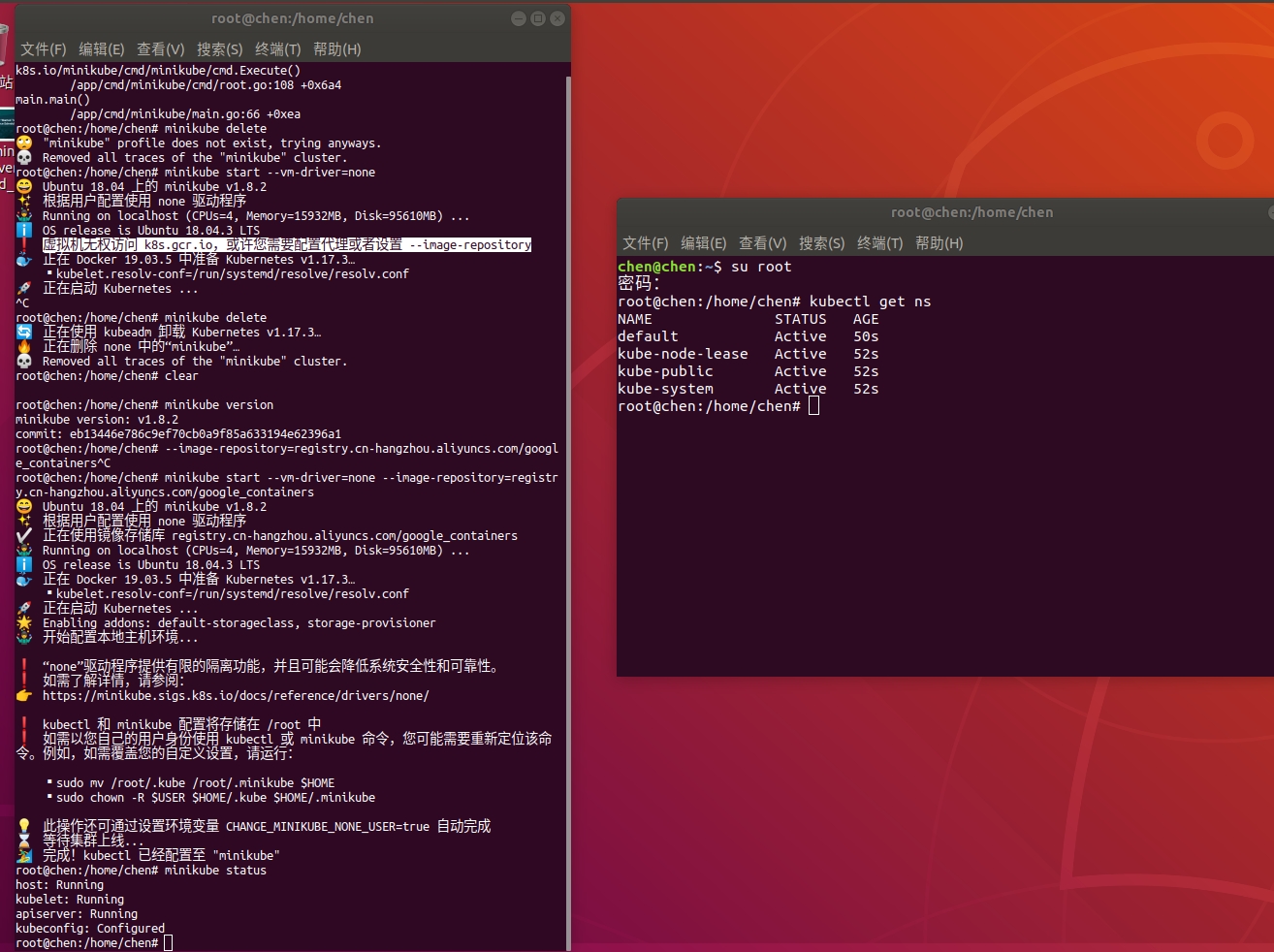The height and width of the screenshot is (952, 1274).
Task: Click 'sudo mv /root/.kube' command line
Action: (195, 783)
